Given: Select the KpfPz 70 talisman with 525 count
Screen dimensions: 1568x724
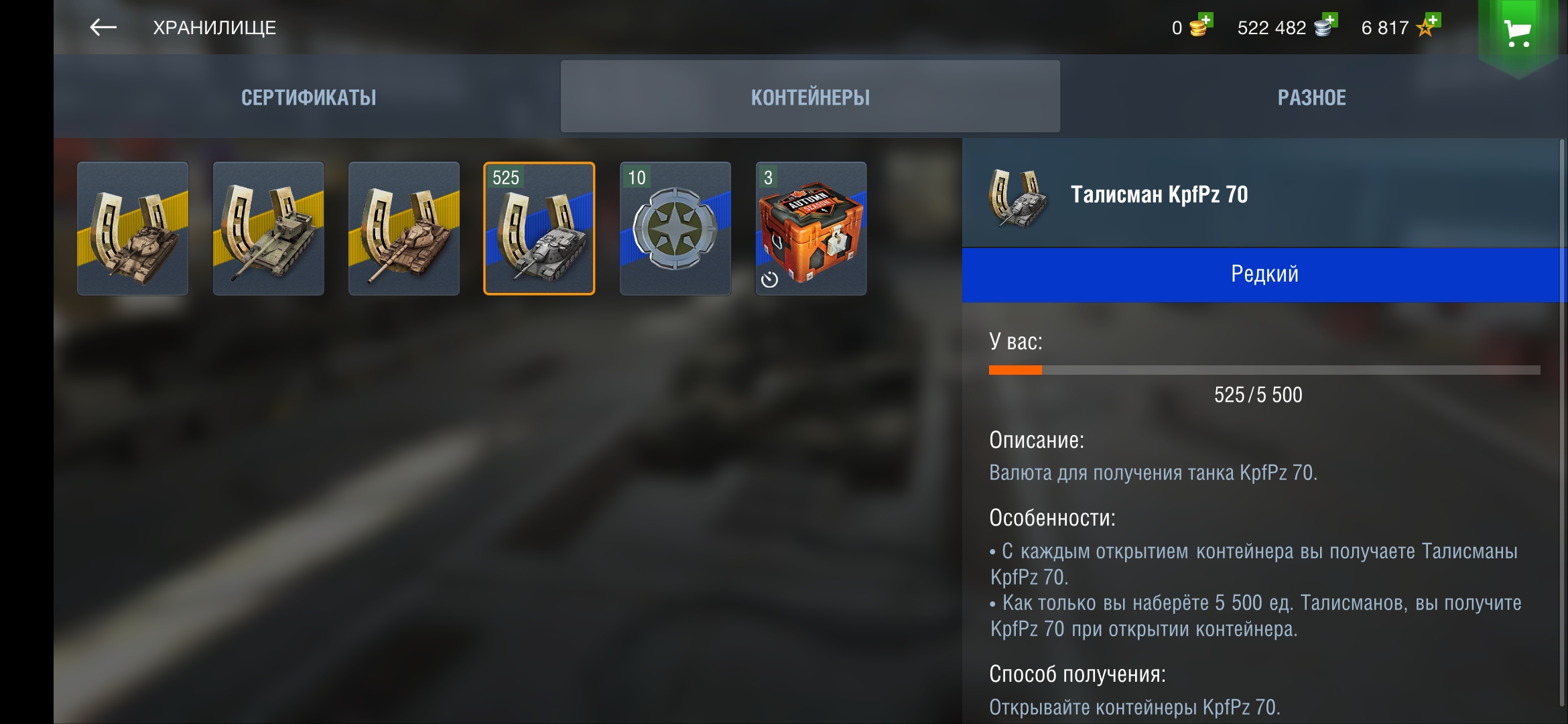Looking at the screenshot, I should (539, 229).
